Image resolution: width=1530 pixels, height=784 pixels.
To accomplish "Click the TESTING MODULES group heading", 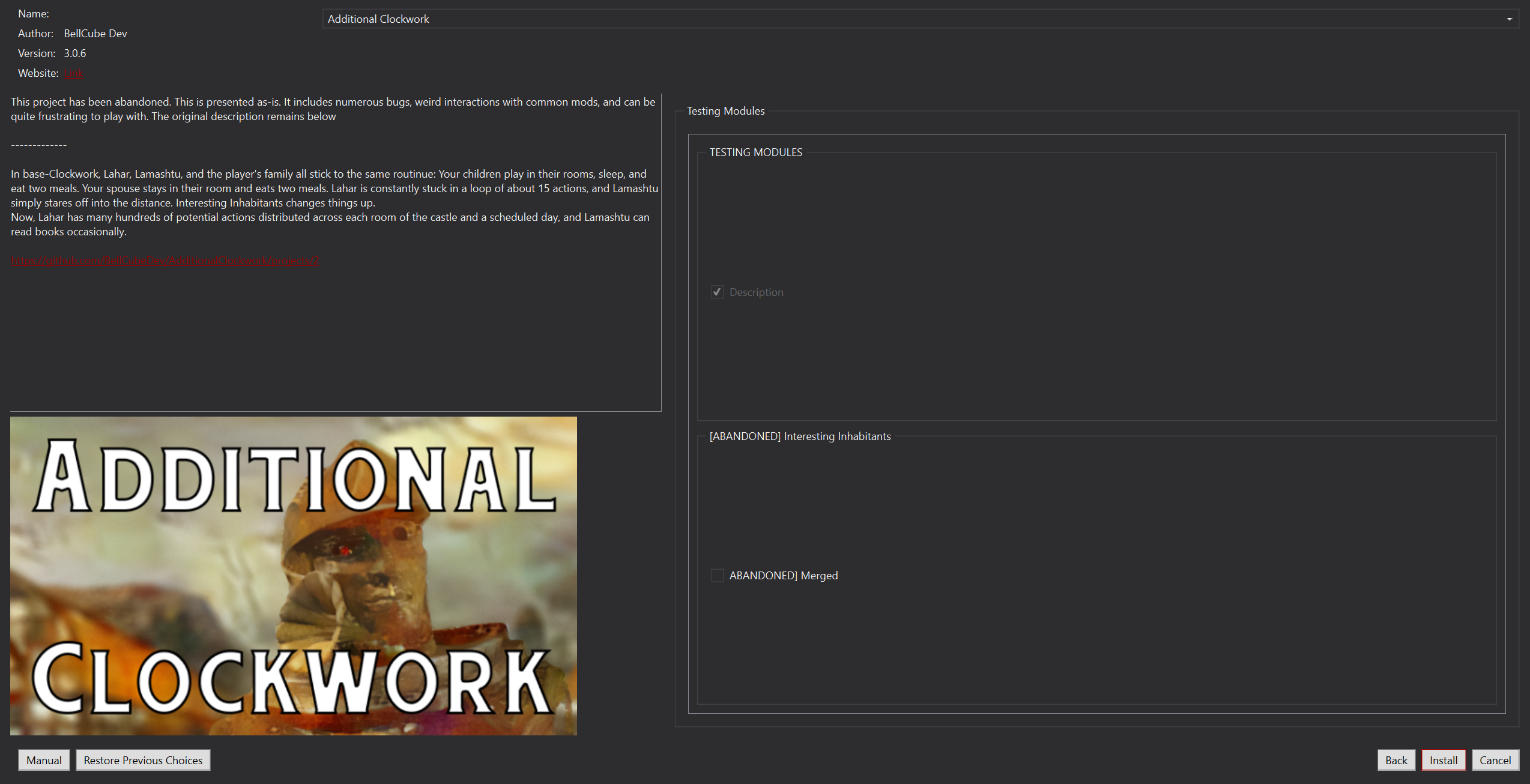I will click(755, 152).
